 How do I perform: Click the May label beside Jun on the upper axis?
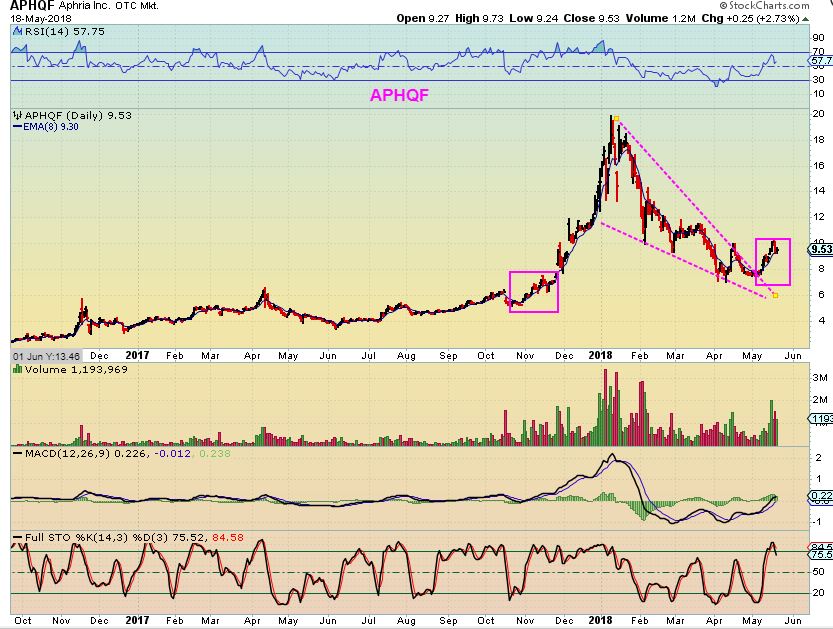tap(752, 356)
